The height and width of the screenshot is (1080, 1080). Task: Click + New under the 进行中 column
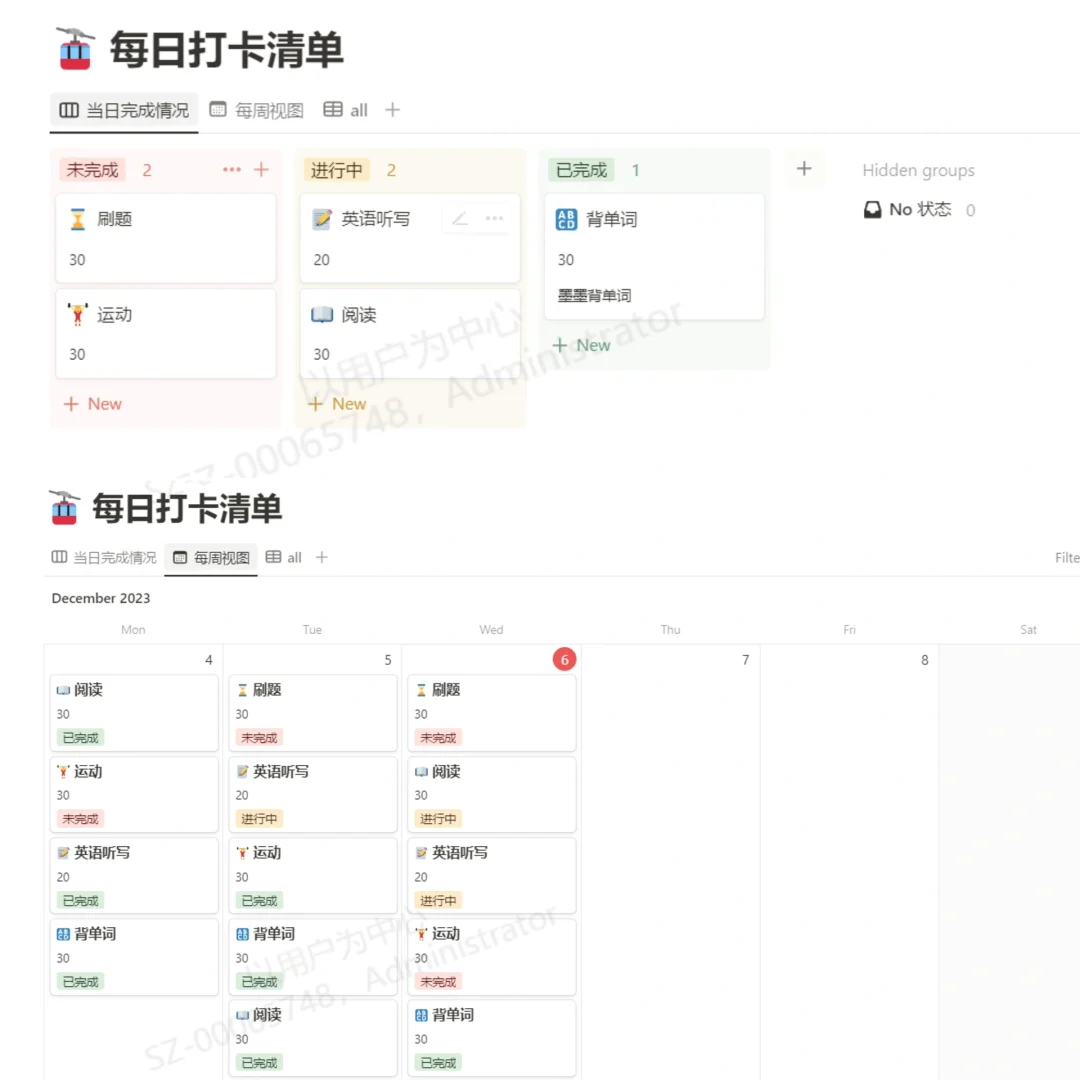coord(336,403)
